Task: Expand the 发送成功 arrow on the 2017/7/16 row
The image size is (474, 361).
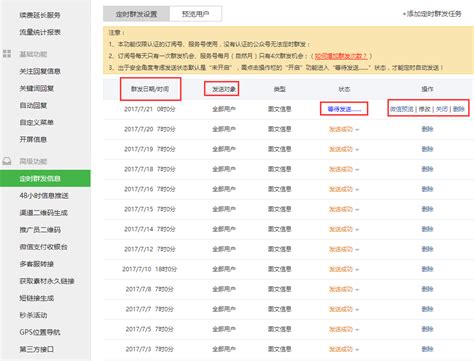Action: 357,190
